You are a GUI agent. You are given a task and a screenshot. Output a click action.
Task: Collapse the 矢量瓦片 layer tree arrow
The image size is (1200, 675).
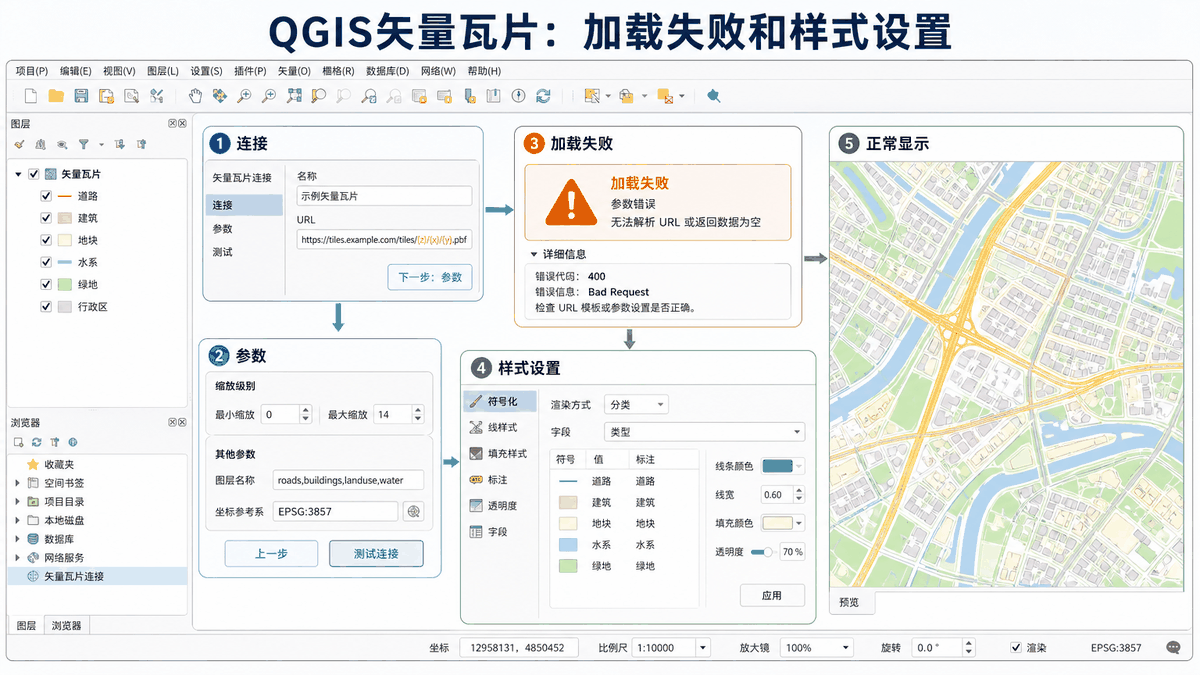click(18, 174)
